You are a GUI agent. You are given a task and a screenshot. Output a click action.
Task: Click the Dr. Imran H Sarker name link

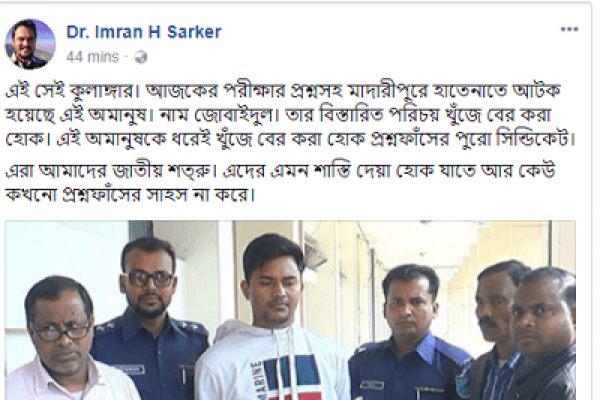tap(144, 32)
